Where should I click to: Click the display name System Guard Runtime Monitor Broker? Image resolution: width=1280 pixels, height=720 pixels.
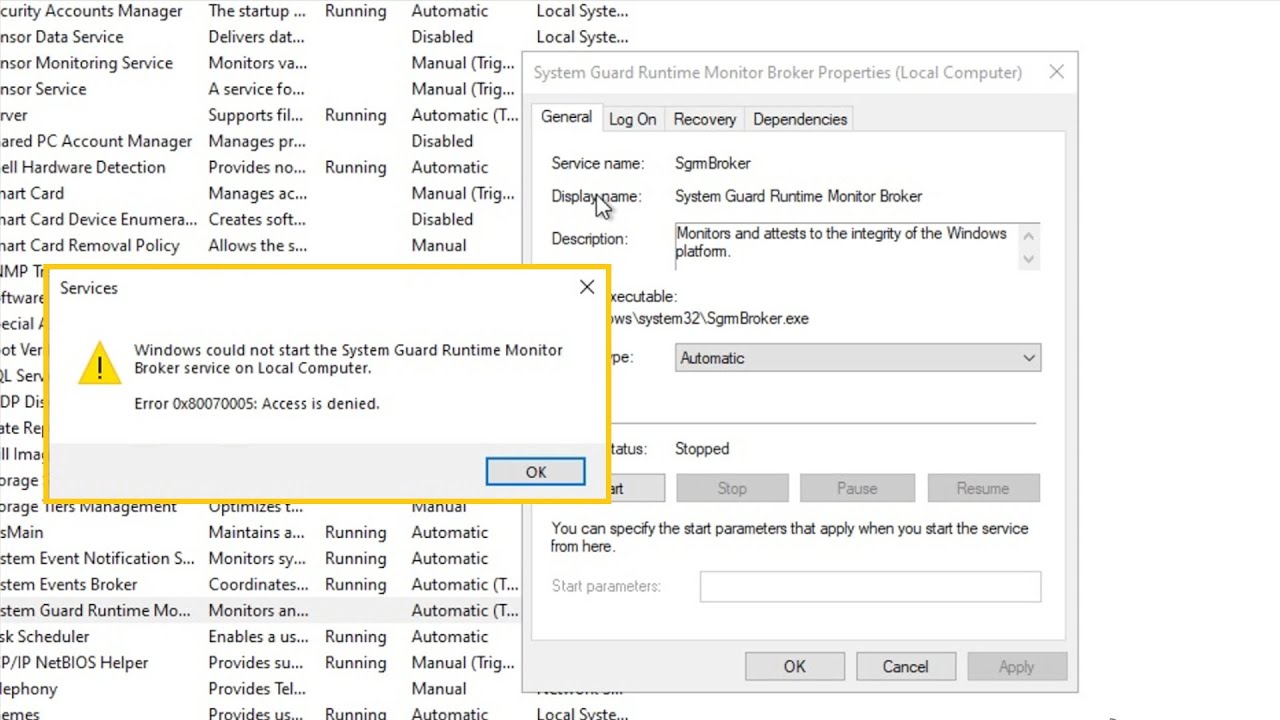coord(798,196)
